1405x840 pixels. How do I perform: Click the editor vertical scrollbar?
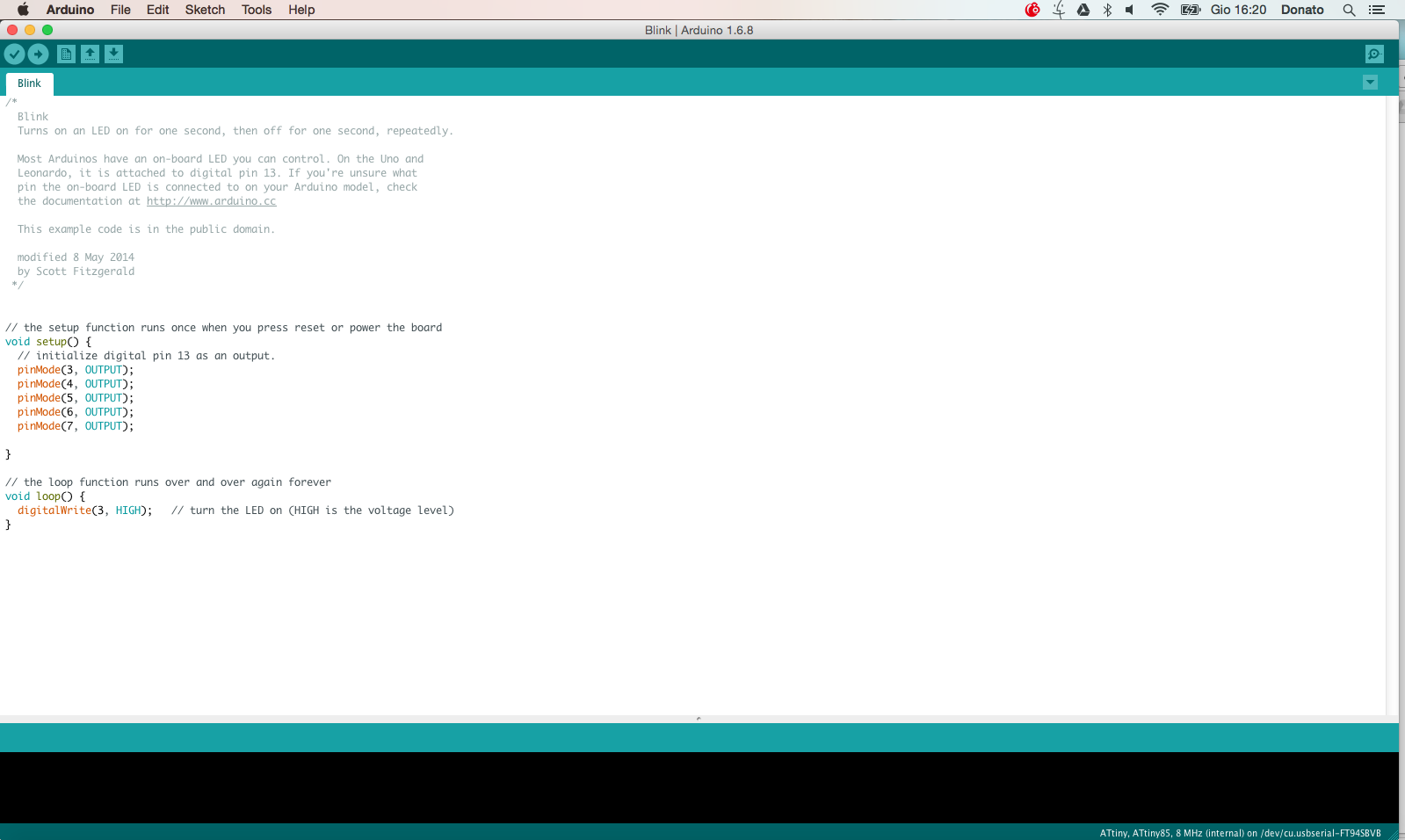1393,405
